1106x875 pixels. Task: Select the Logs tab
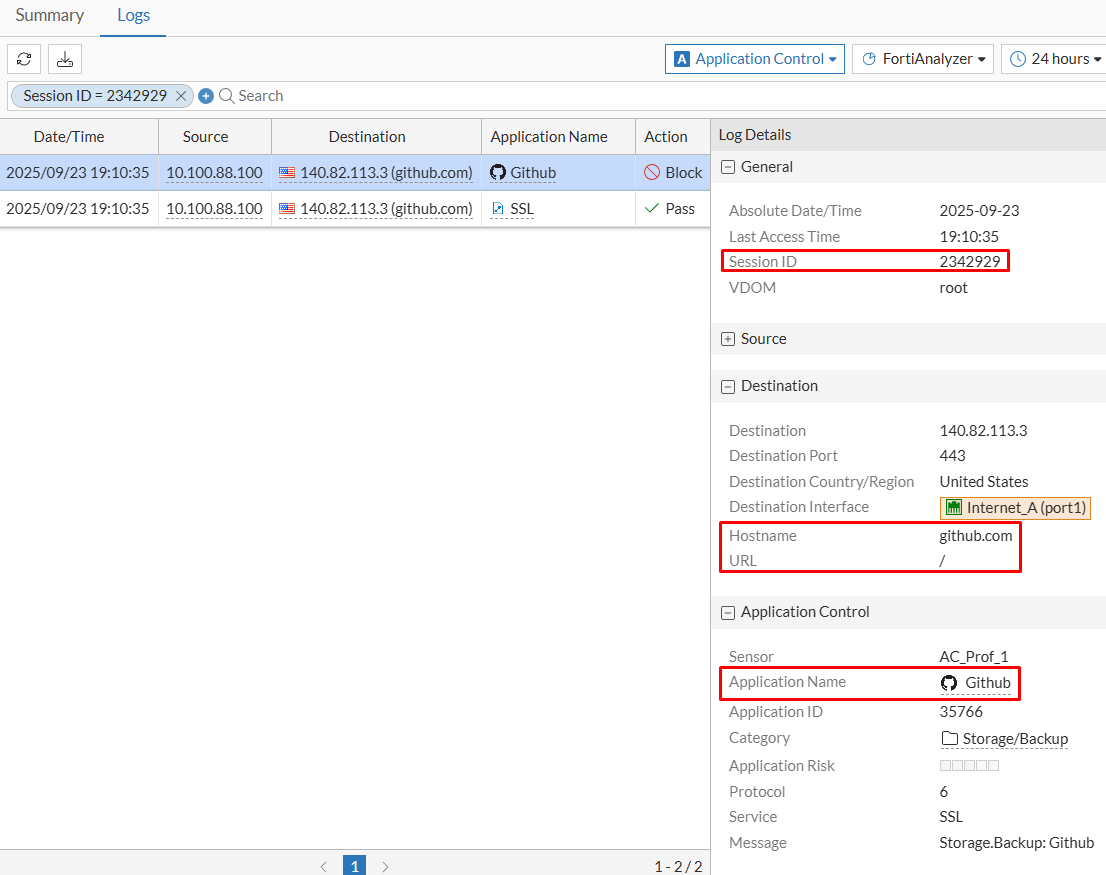tap(133, 16)
